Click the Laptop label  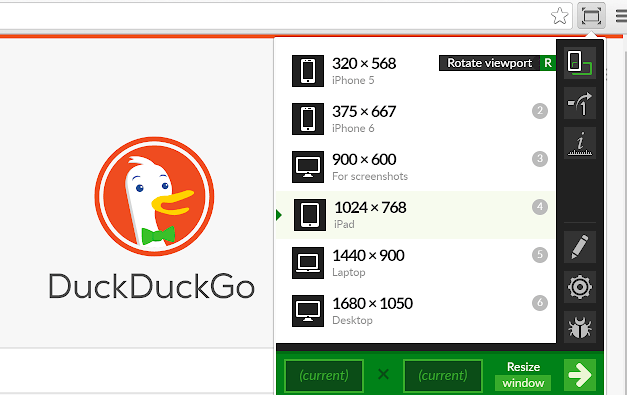coord(349,272)
